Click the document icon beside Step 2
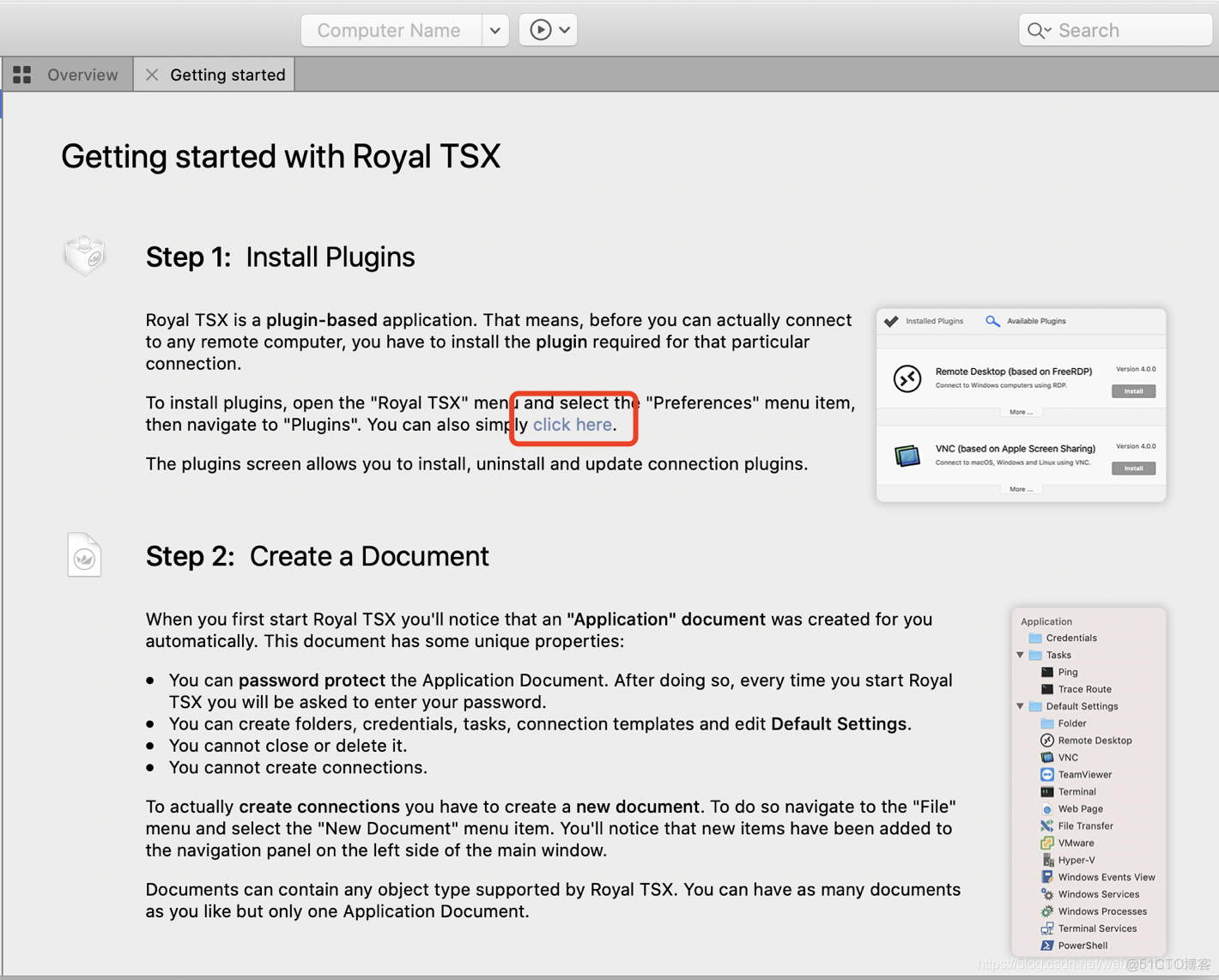1219x980 pixels. [x=84, y=555]
